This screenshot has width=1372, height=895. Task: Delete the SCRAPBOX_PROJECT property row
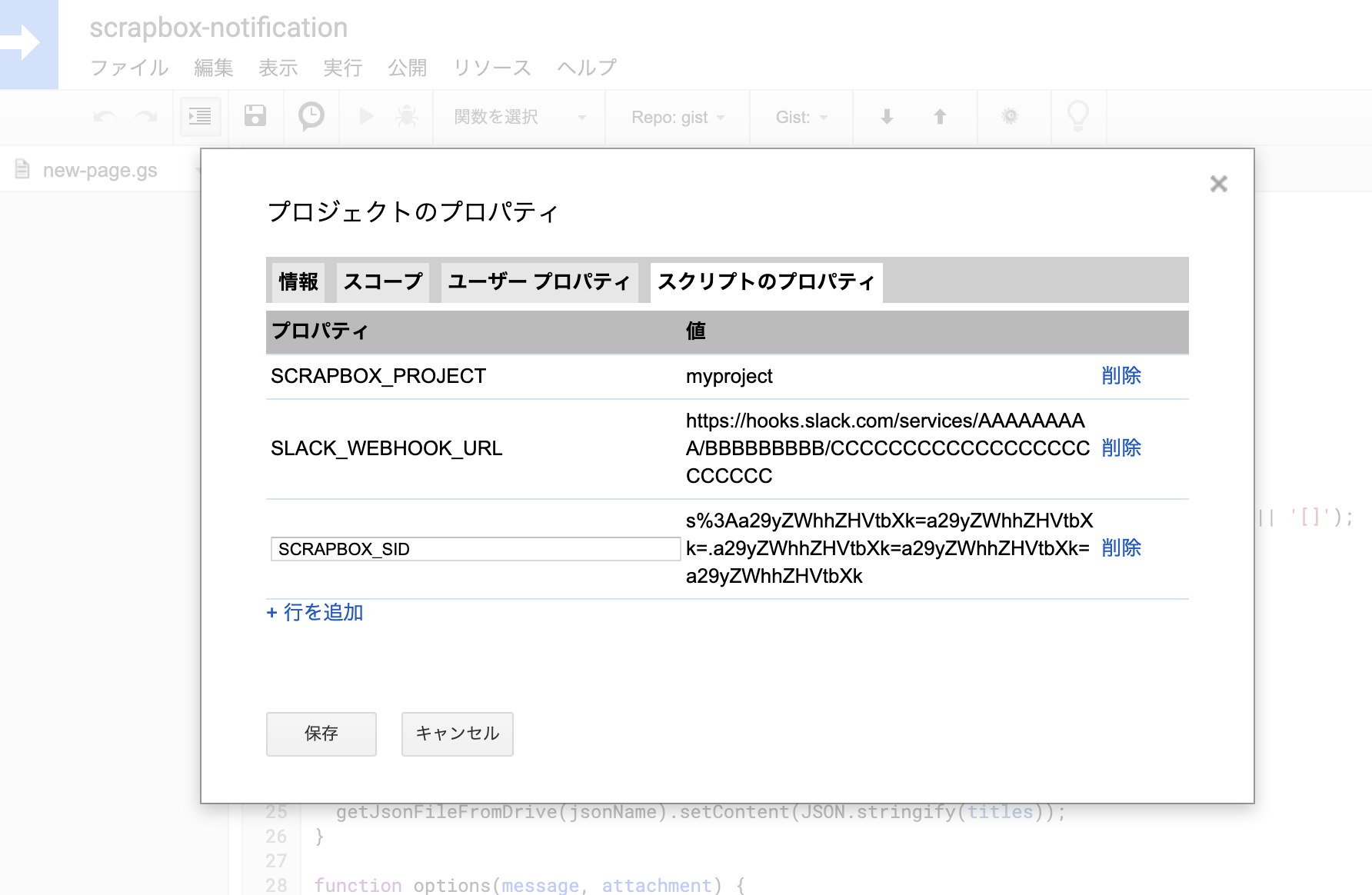click(1121, 376)
